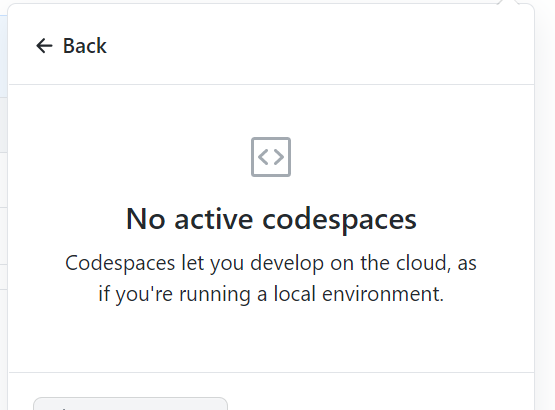
Task: Click the word 'No' in the heading
Action: [146, 220]
